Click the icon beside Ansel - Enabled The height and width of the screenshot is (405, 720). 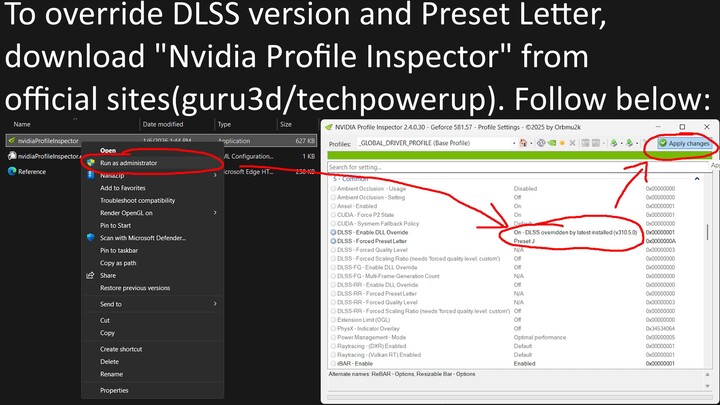coord(333,206)
